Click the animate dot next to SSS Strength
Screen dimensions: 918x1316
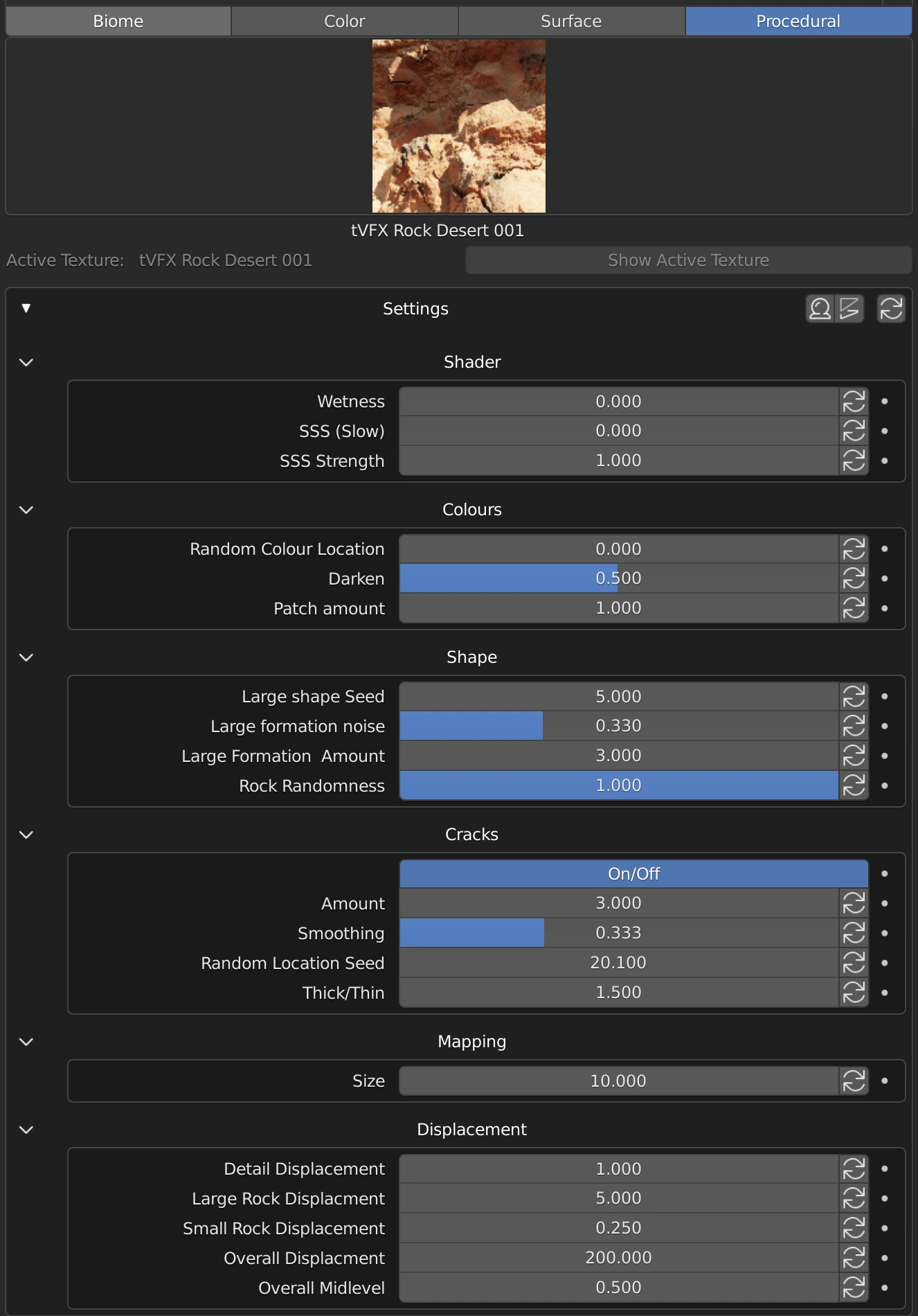click(x=884, y=461)
